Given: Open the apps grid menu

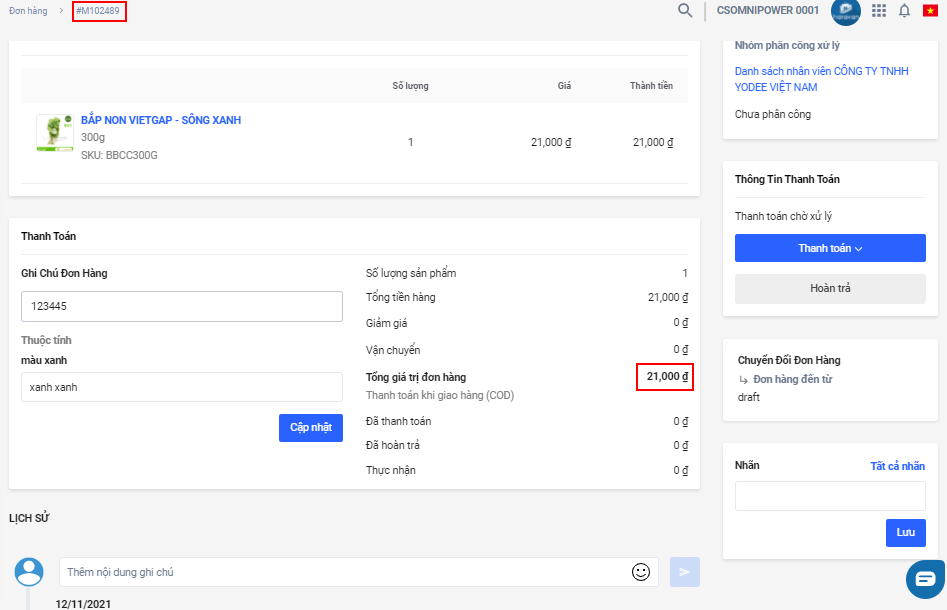Looking at the screenshot, I should (879, 11).
